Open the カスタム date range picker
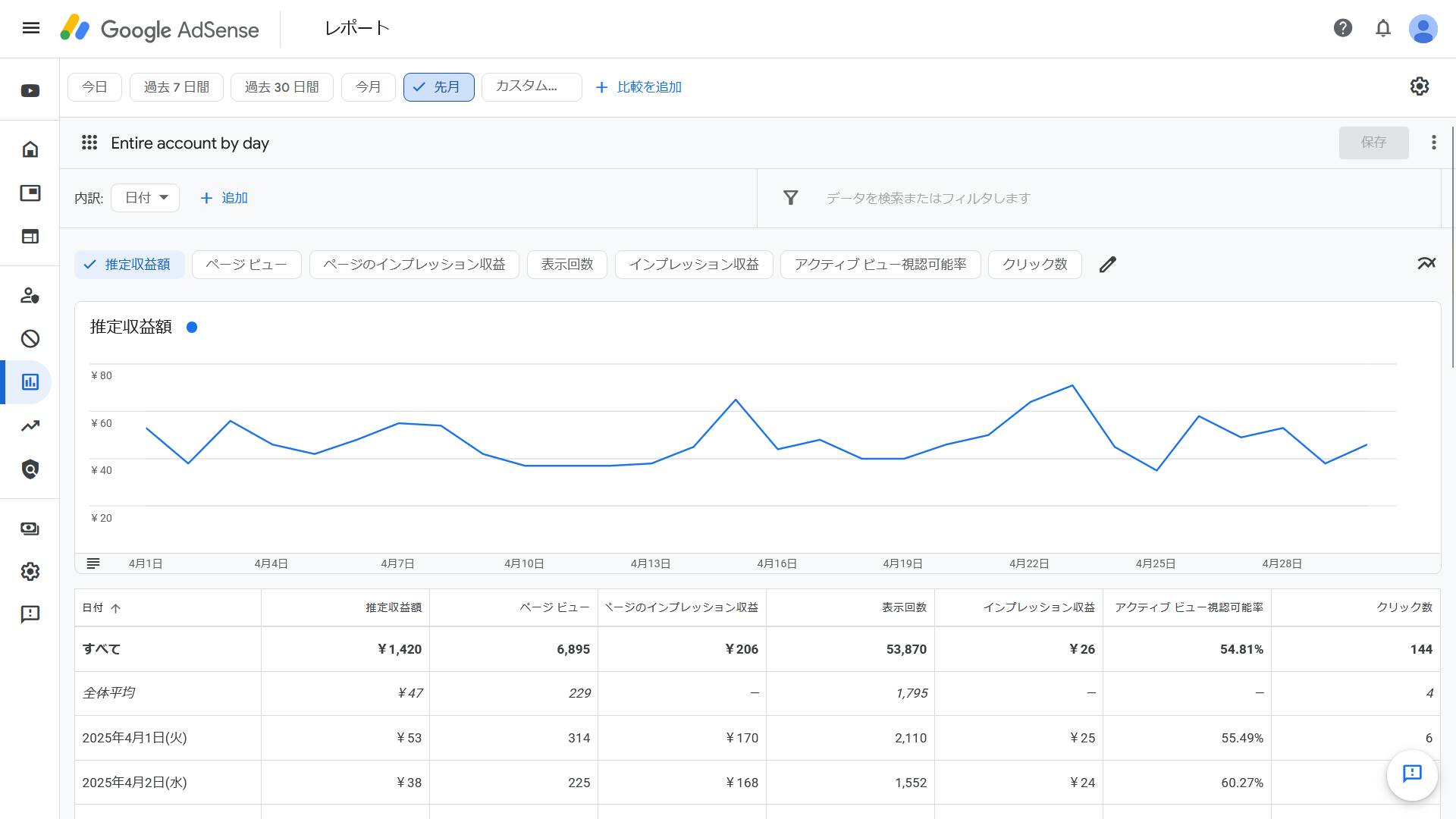This screenshot has width=1456, height=819. 532,87
